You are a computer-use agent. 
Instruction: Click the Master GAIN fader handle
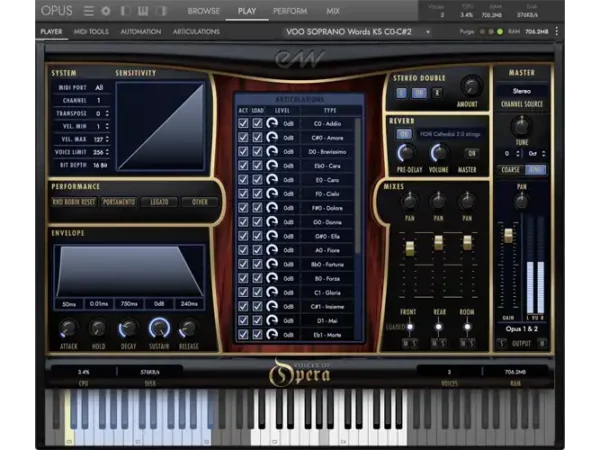point(508,235)
